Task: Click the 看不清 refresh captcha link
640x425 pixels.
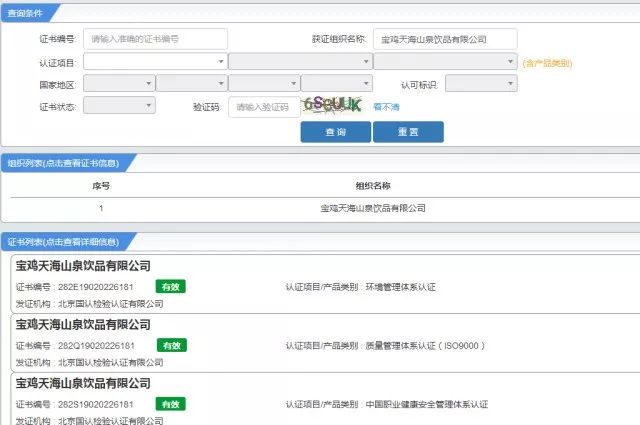Action: tap(386, 107)
